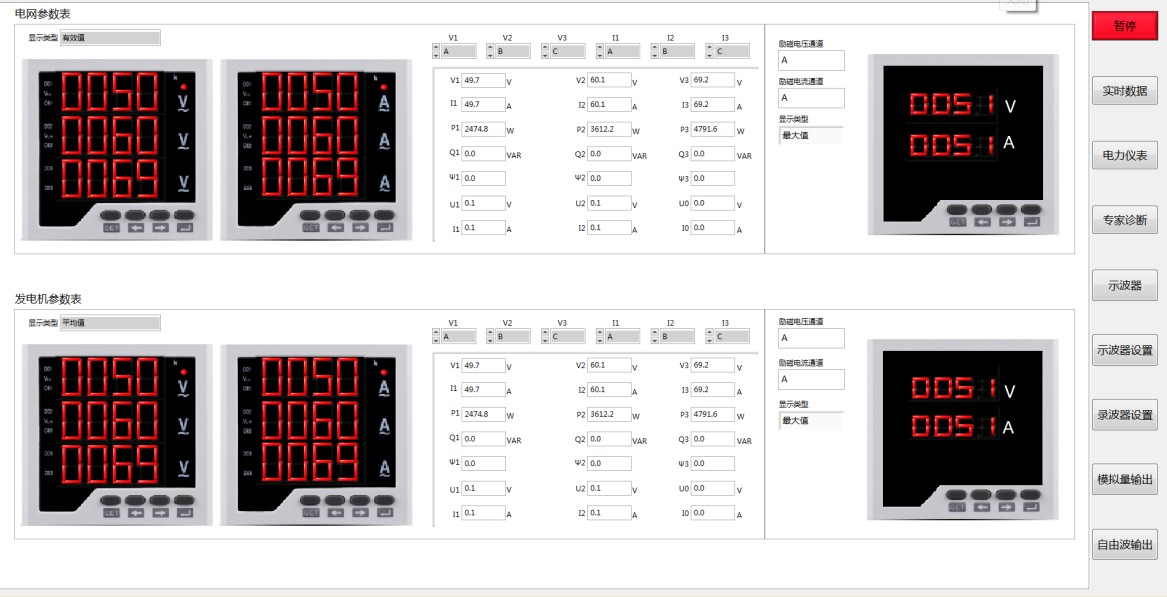Click SET on the generator voltage meter
Image resolution: width=1167 pixels, height=597 pixels.
tap(112, 513)
